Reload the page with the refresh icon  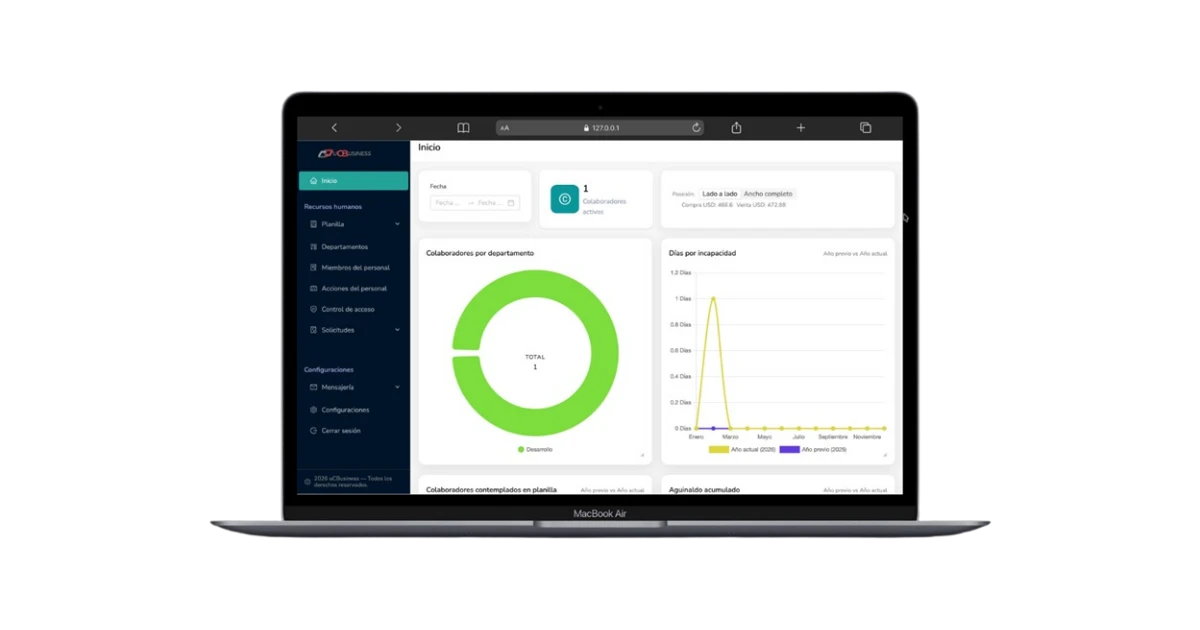(x=696, y=128)
